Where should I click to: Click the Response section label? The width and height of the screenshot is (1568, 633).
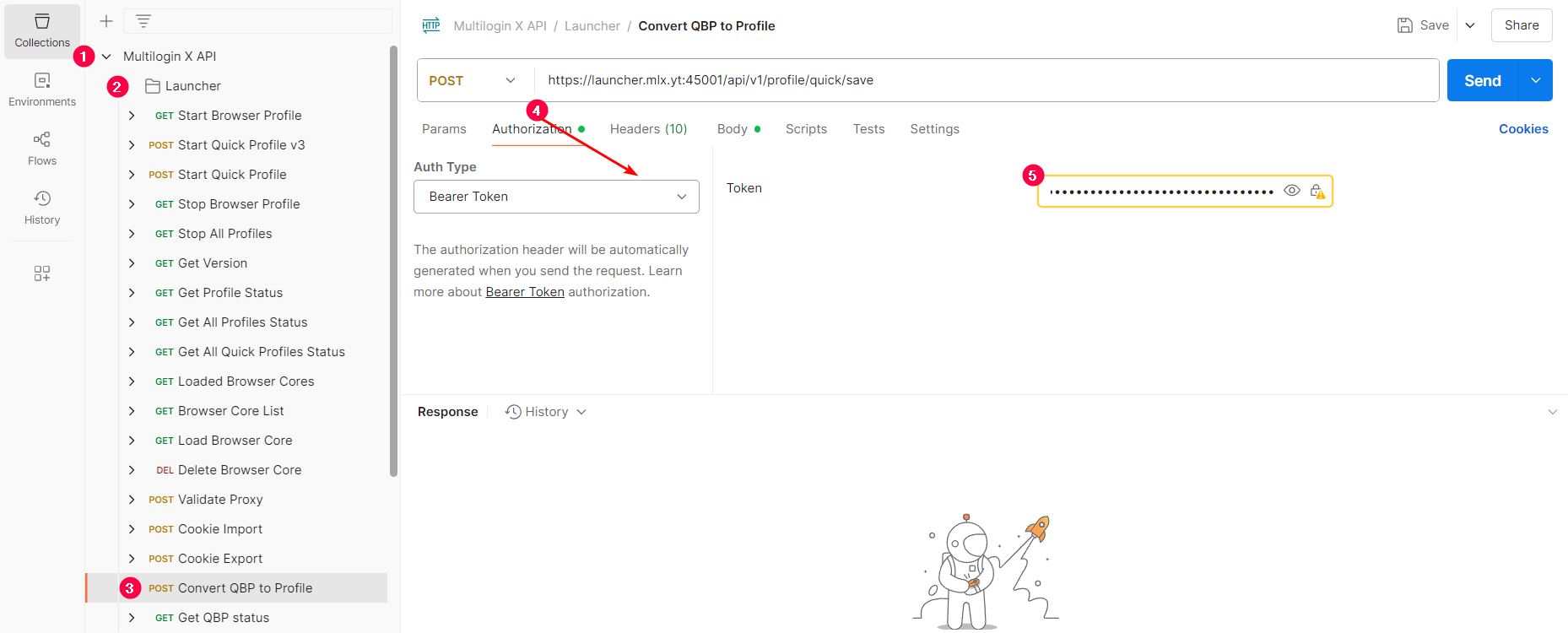click(x=447, y=412)
